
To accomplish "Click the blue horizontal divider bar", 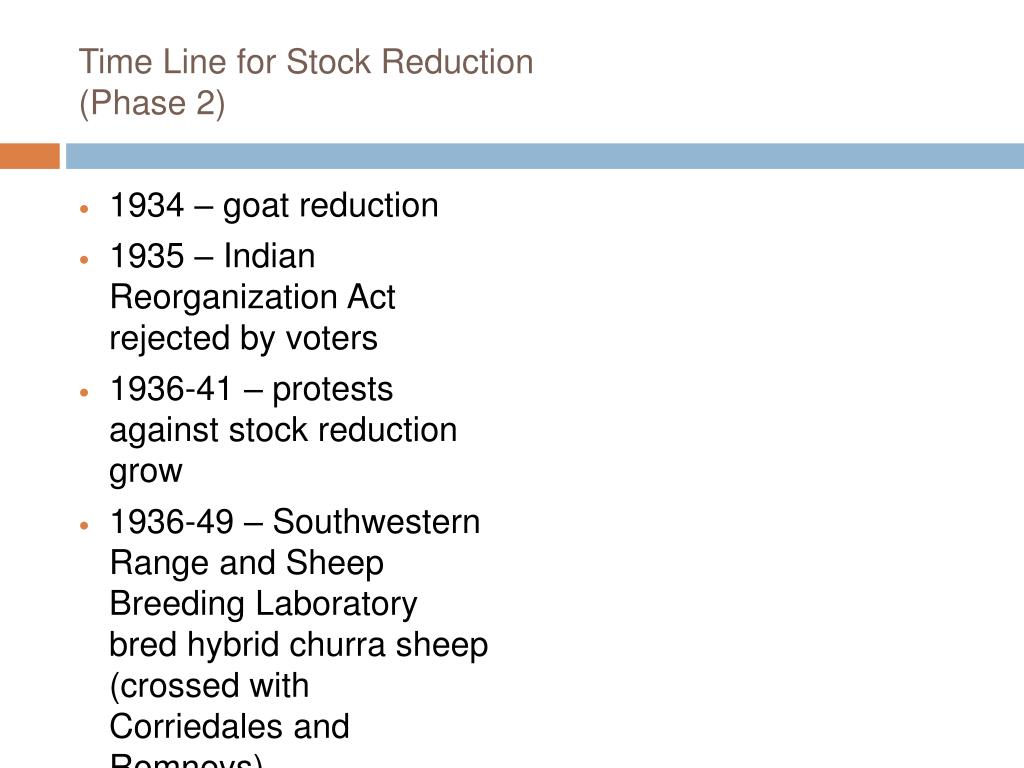I will [545, 156].
